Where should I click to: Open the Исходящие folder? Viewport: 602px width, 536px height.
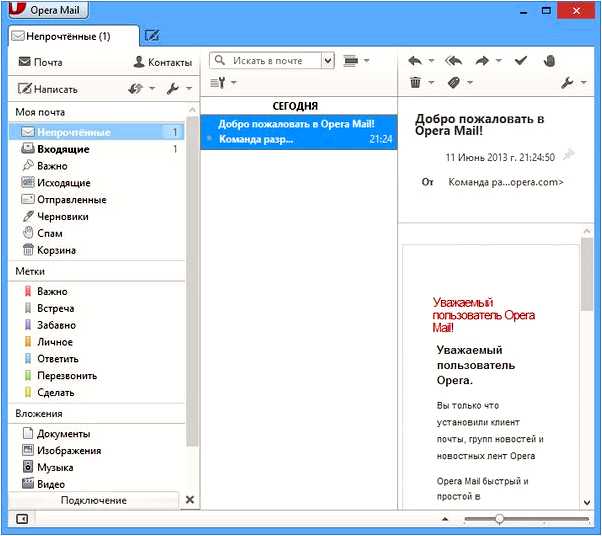click(56, 183)
